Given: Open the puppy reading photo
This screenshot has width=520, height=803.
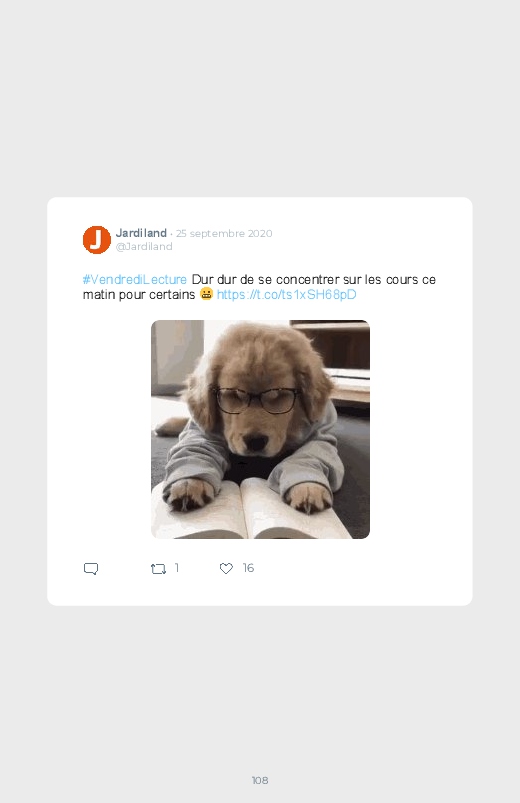Looking at the screenshot, I should (x=260, y=429).
